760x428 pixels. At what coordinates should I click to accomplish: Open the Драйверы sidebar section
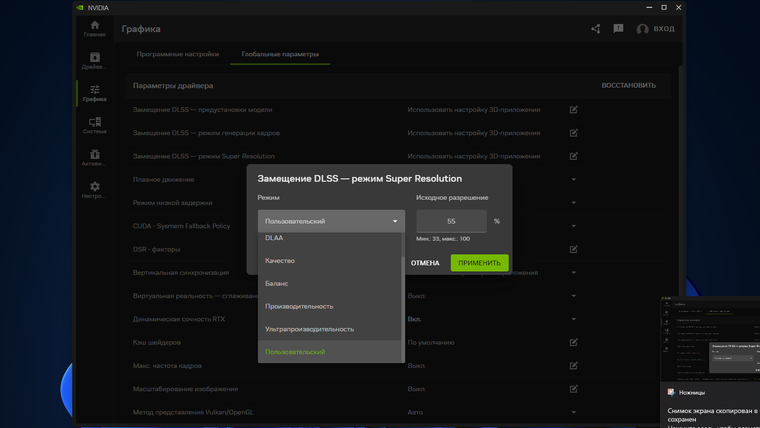point(95,61)
